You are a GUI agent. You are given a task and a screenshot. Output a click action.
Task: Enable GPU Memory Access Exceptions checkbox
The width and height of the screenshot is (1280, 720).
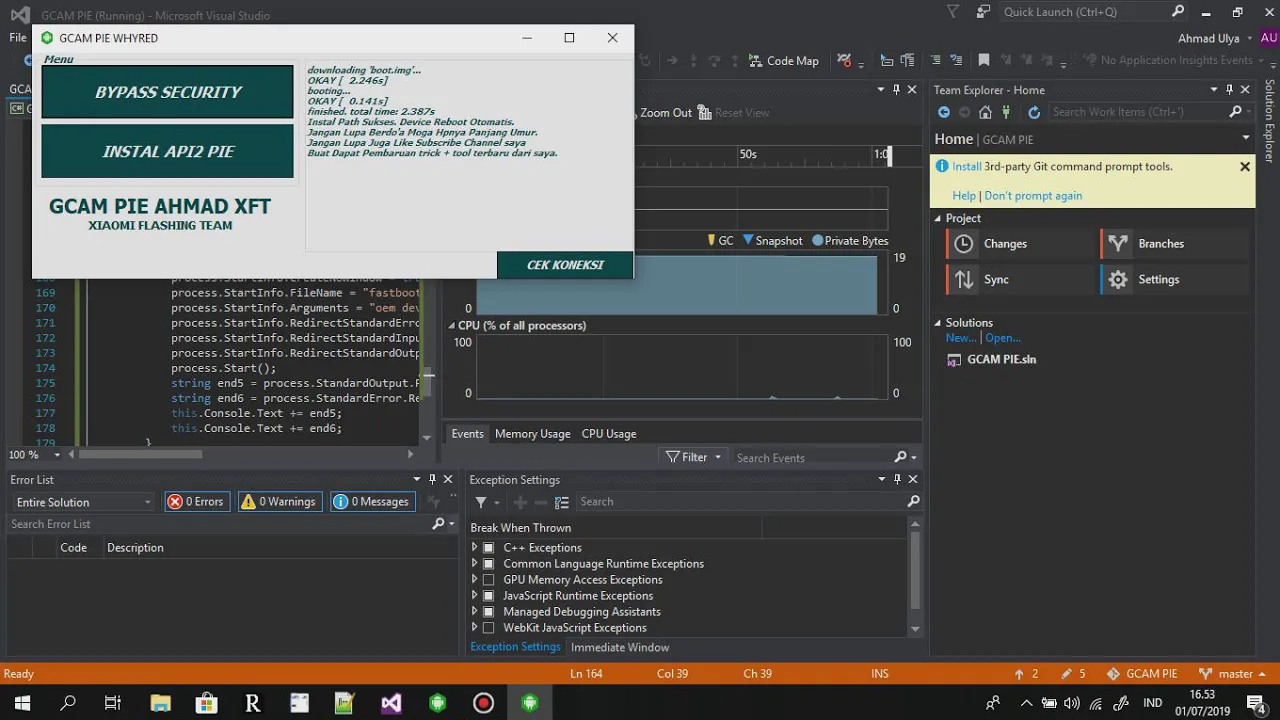tap(488, 580)
